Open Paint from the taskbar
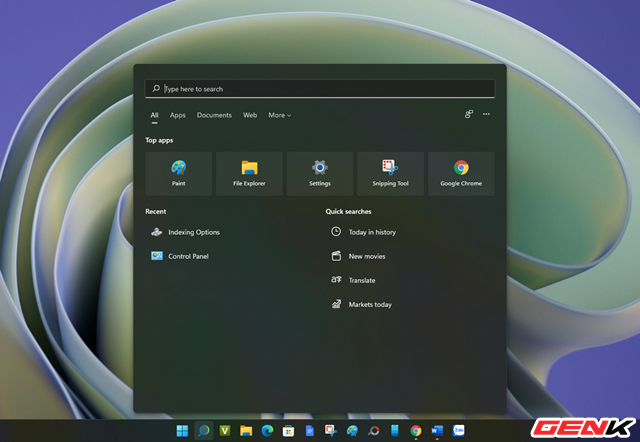 [x=352, y=431]
